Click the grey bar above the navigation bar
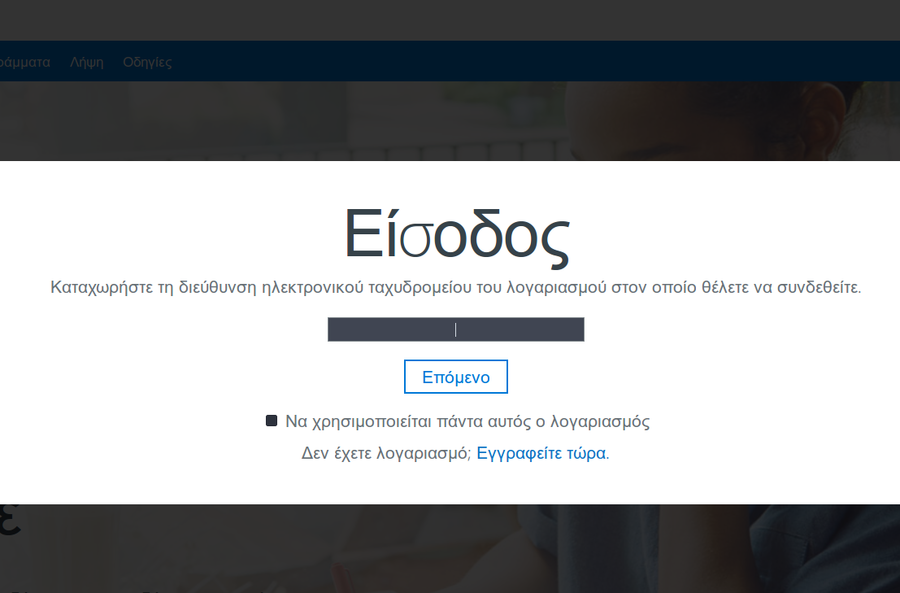 click(450, 20)
